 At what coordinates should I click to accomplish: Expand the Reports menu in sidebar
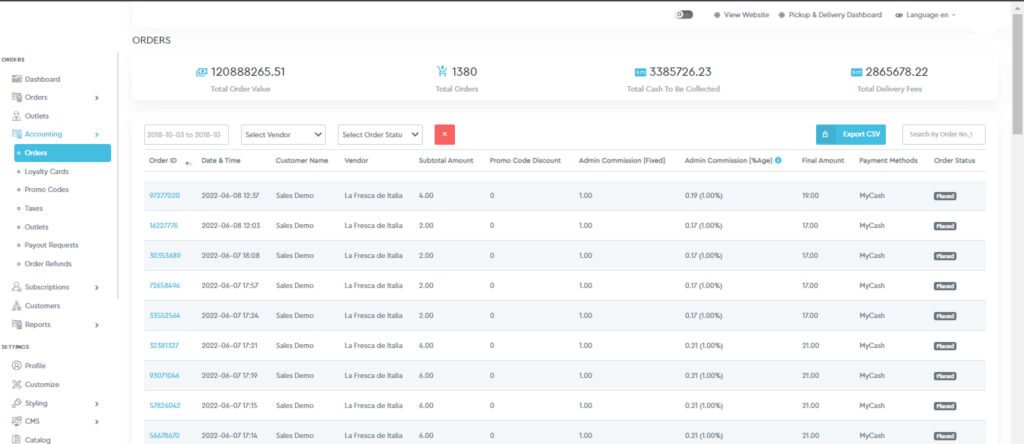(x=96, y=325)
